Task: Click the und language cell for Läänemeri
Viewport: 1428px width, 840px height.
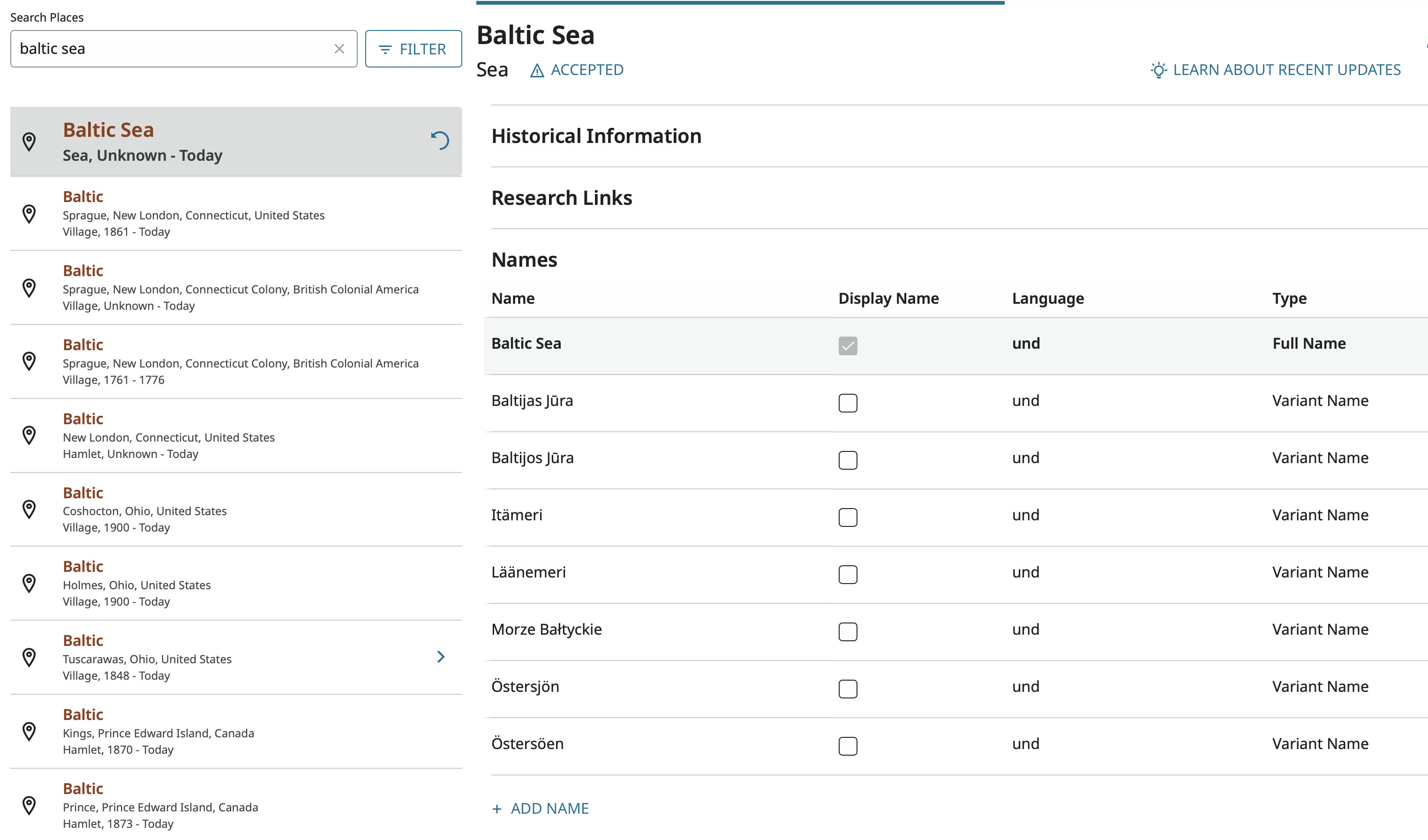Action: point(1026,572)
